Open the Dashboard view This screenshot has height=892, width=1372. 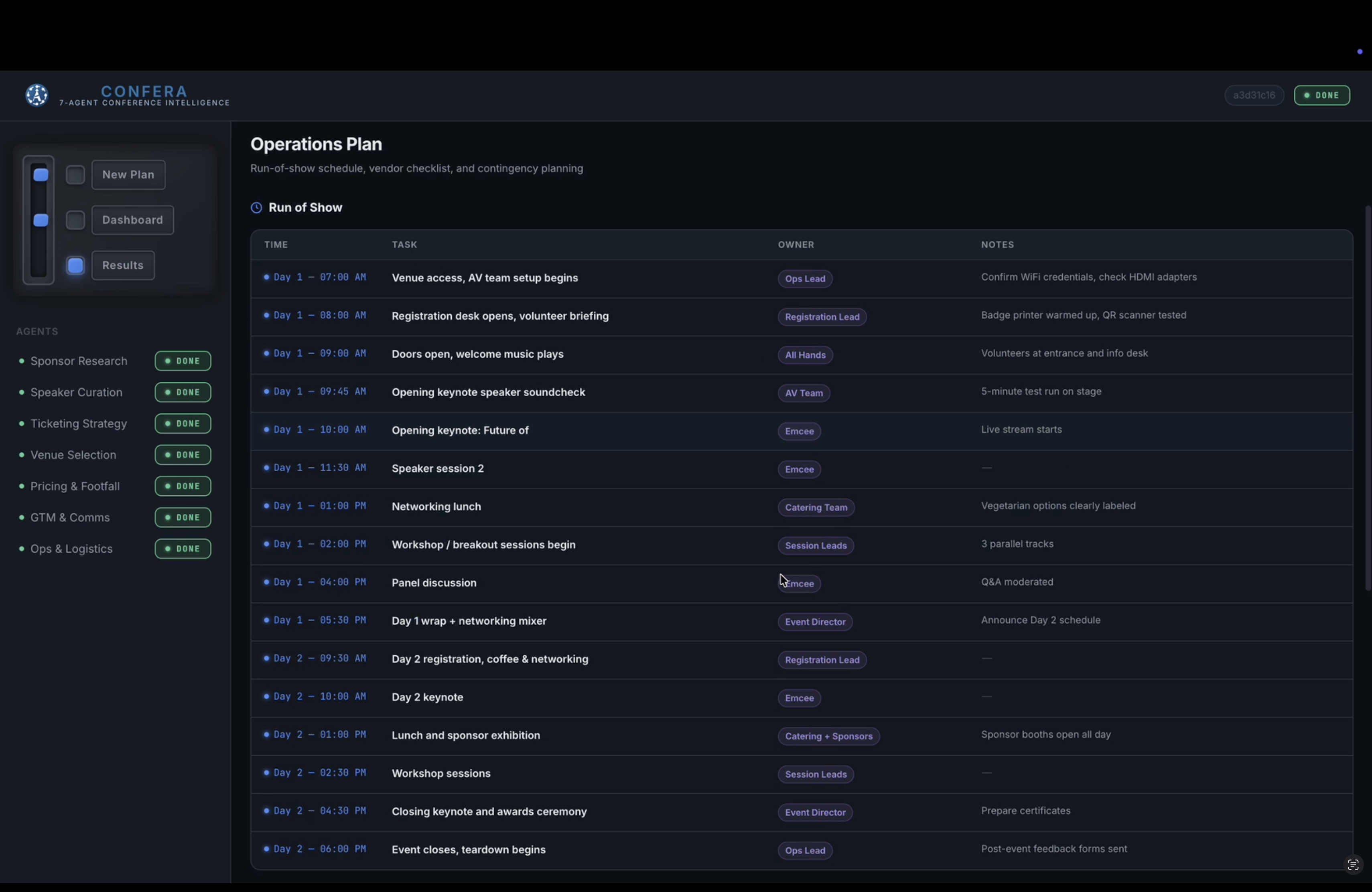pyautogui.click(x=133, y=220)
